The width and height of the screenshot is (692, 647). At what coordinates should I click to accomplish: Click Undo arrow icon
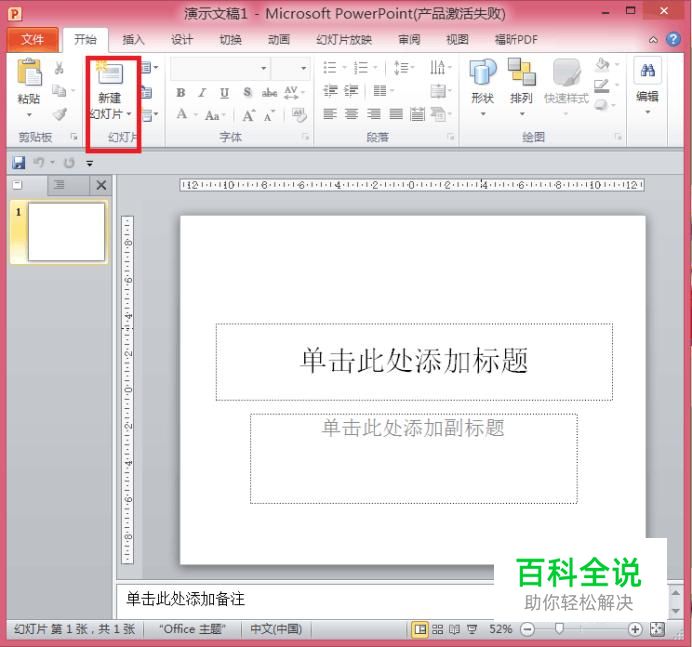coord(39,162)
